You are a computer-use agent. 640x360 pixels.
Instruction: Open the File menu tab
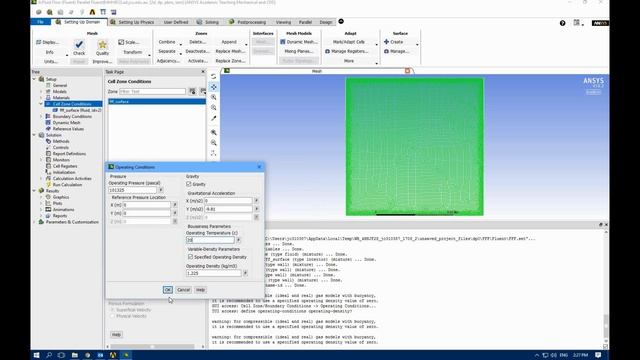click(x=40, y=22)
